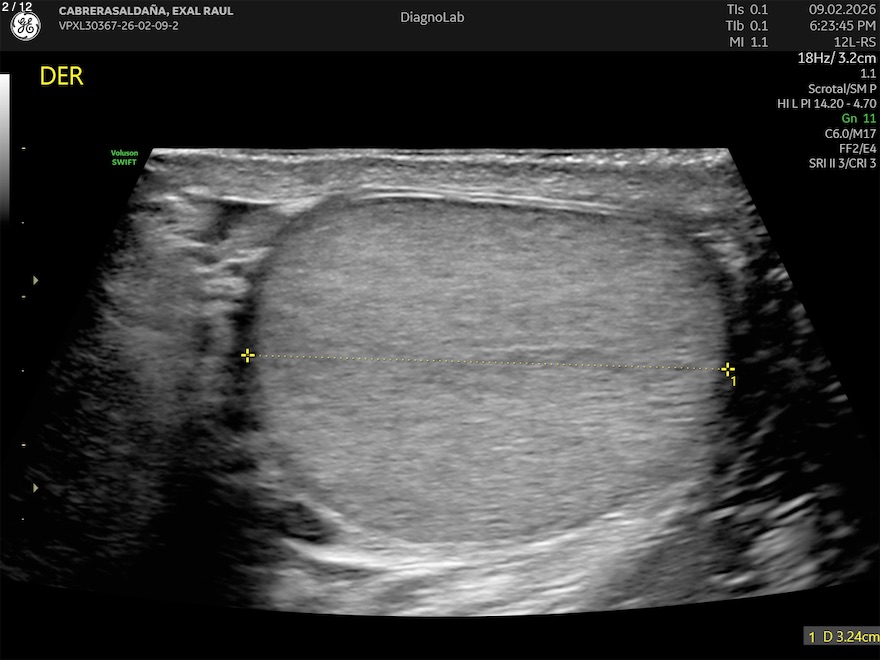The width and height of the screenshot is (880, 660).
Task: Select the right yellow caliper cross marker
Action: [728, 369]
